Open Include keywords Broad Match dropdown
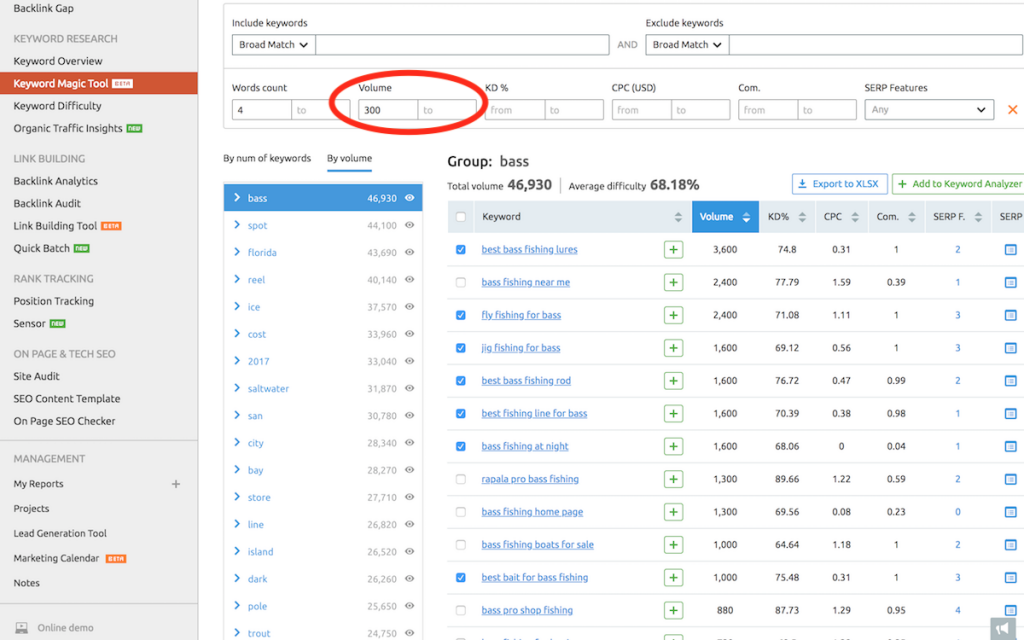Viewport: 1024px width, 640px height. [274, 44]
